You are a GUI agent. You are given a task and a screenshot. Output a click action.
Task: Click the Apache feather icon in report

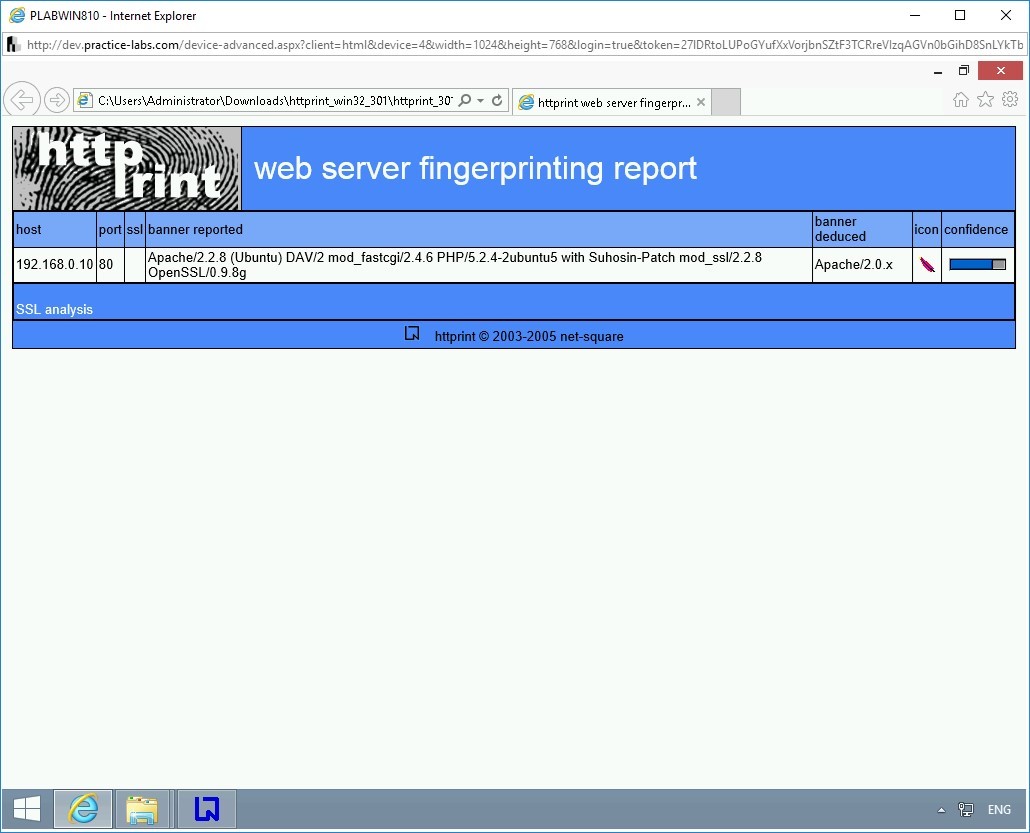tap(927, 265)
